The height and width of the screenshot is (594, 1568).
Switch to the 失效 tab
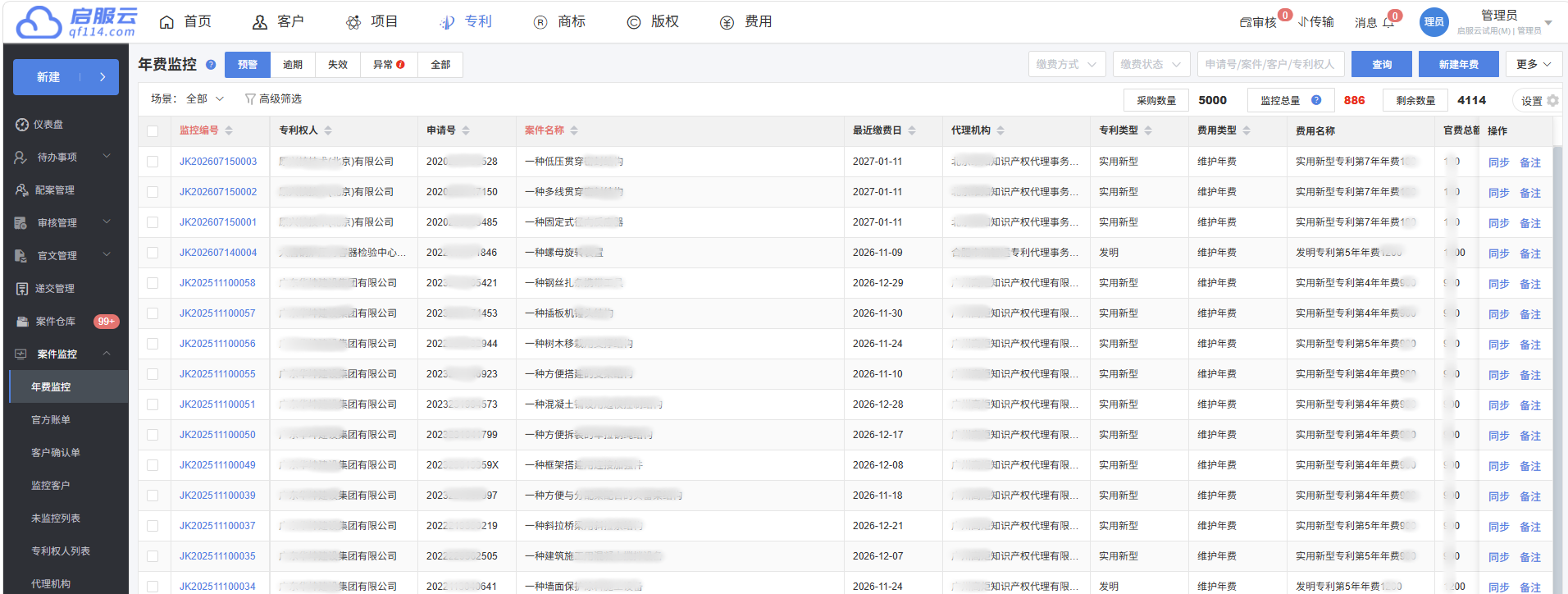point(338,65)
